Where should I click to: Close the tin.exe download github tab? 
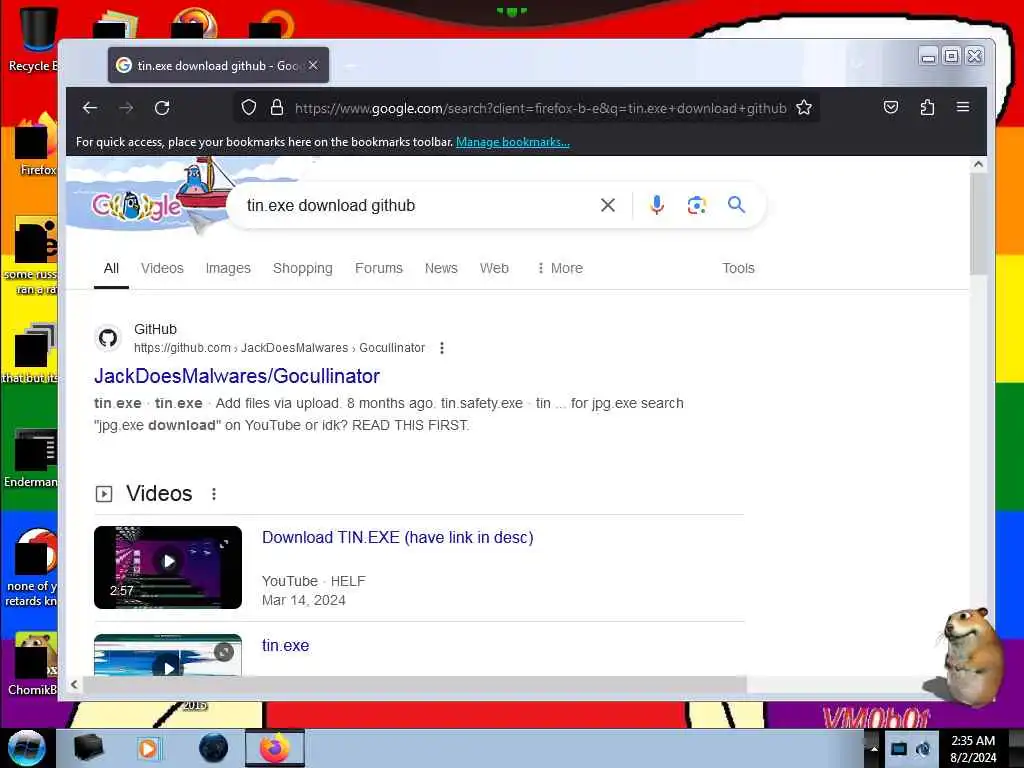click(x=313, y=65)
